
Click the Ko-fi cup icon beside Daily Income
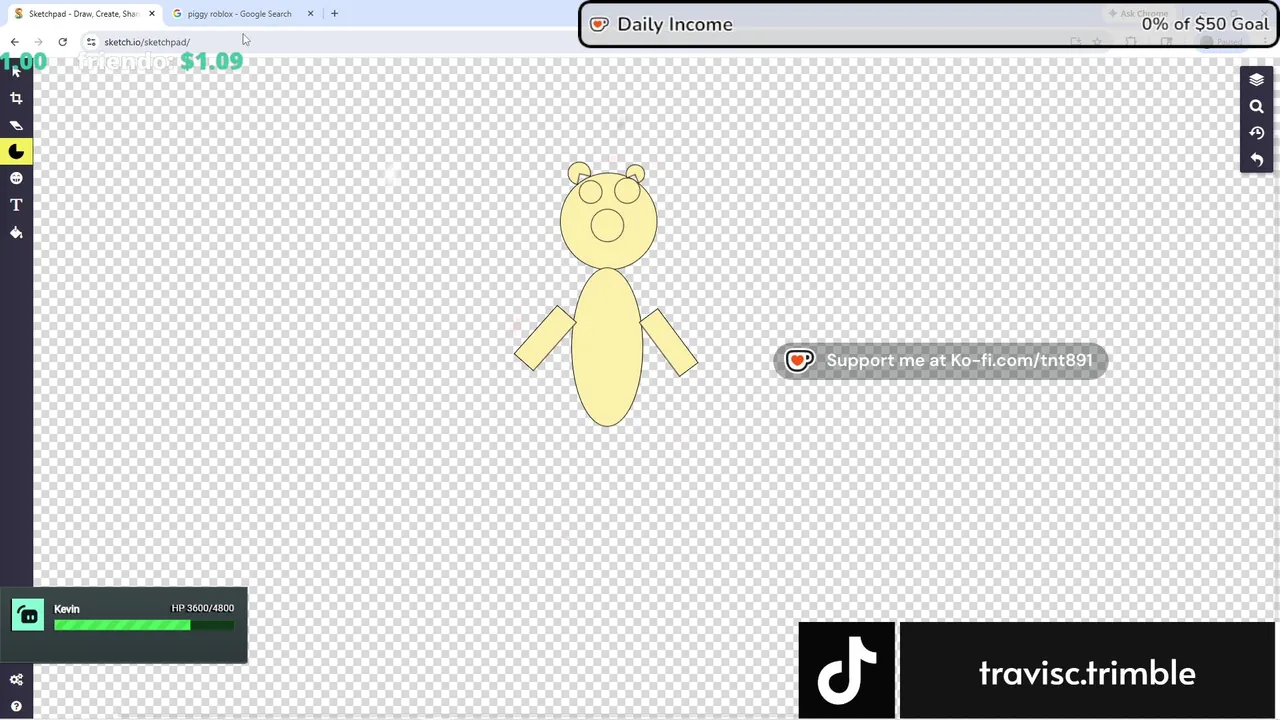pos(599,25)
